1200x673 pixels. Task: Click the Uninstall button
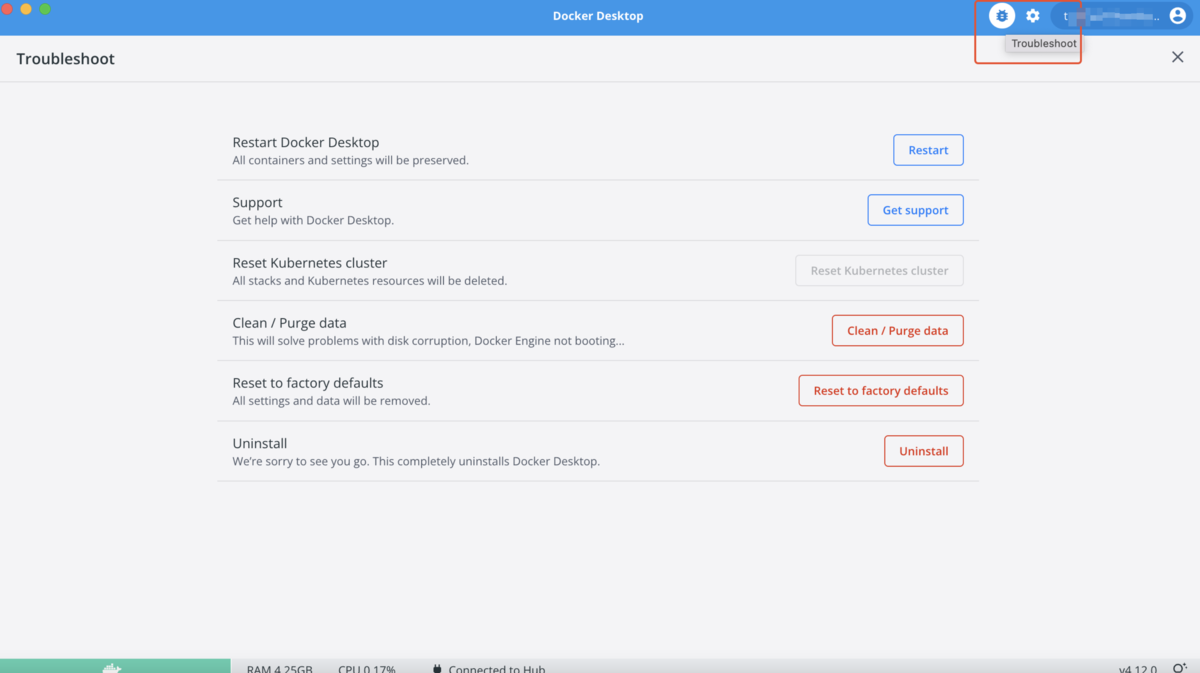[x=923, y=450]
